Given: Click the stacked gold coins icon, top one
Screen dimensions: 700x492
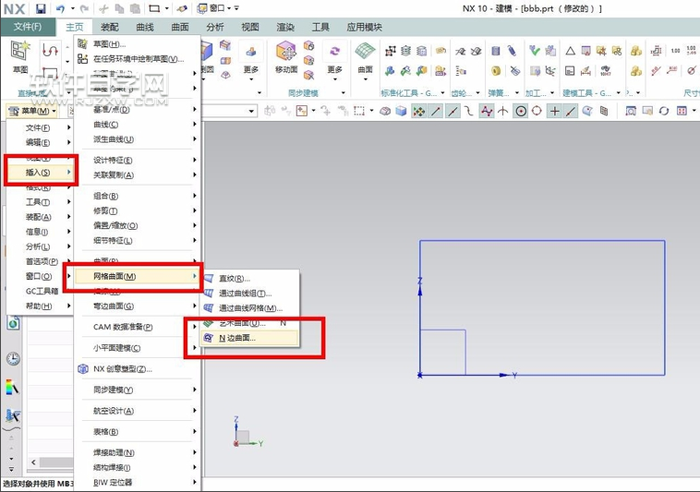Looking at the screenshot, I should [x=636, y=51].
